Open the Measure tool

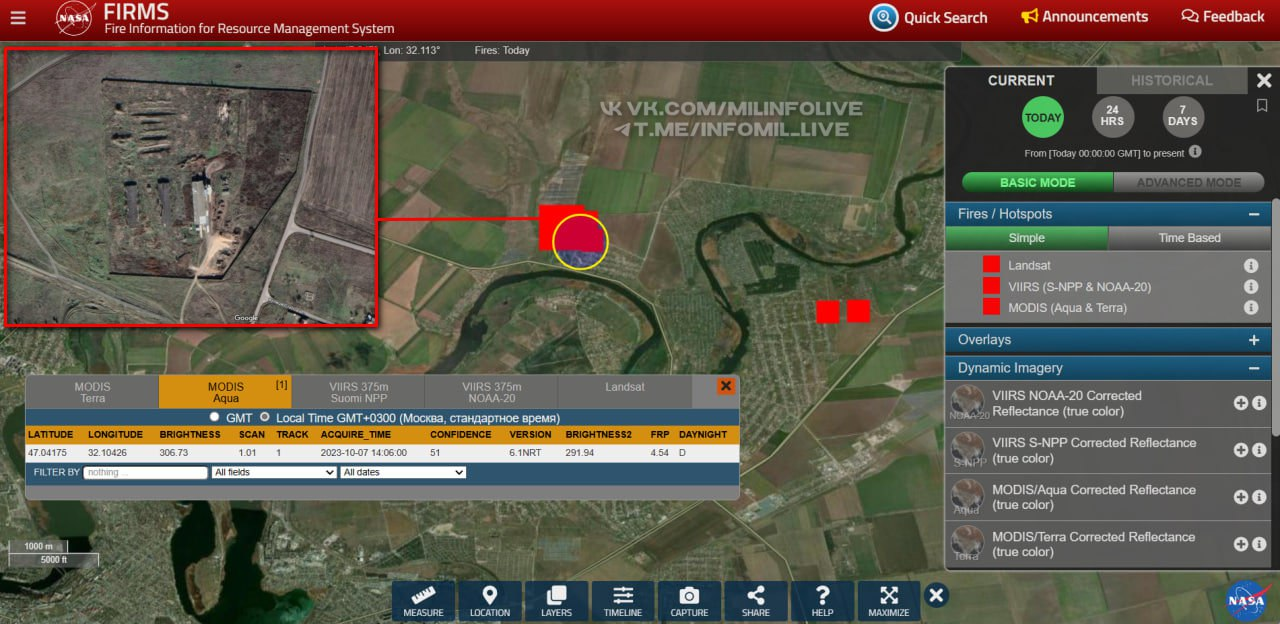(x=423, y=601)
